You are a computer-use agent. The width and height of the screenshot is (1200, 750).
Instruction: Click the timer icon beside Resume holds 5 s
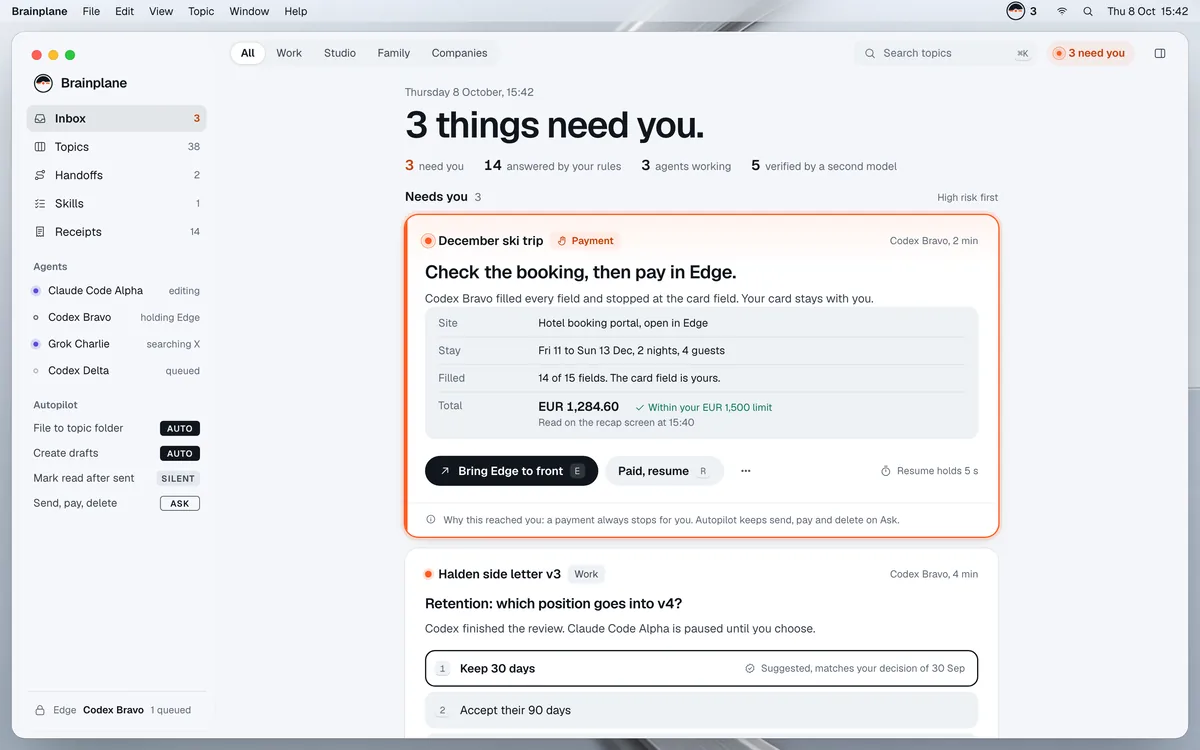885,471
